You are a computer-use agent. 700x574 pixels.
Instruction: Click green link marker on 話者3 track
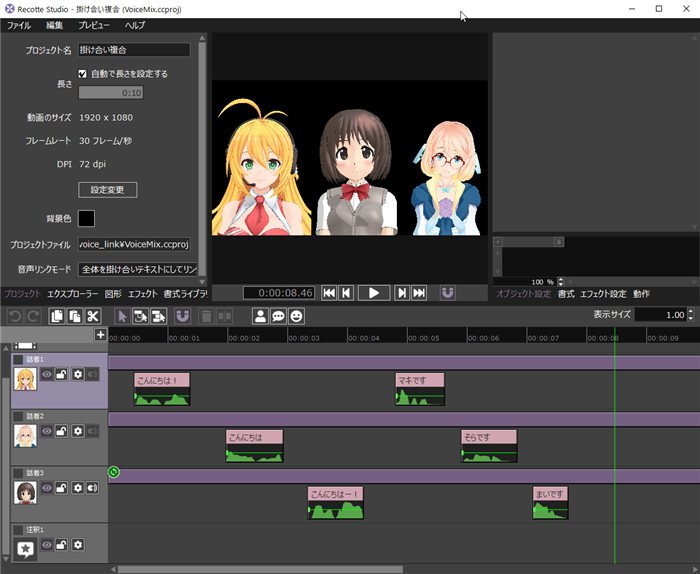click(x=114, y=472)
